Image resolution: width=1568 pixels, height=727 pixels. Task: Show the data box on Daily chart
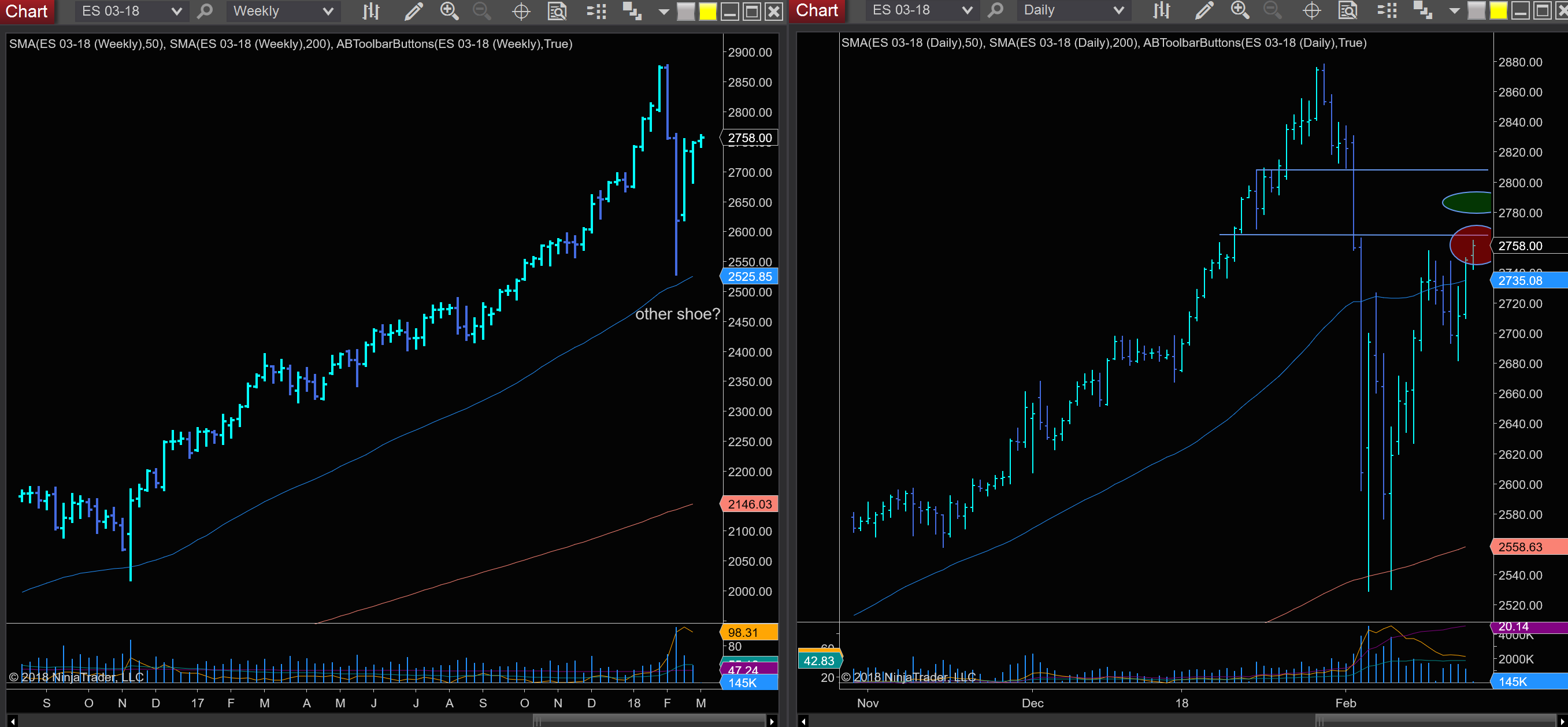1348,11
